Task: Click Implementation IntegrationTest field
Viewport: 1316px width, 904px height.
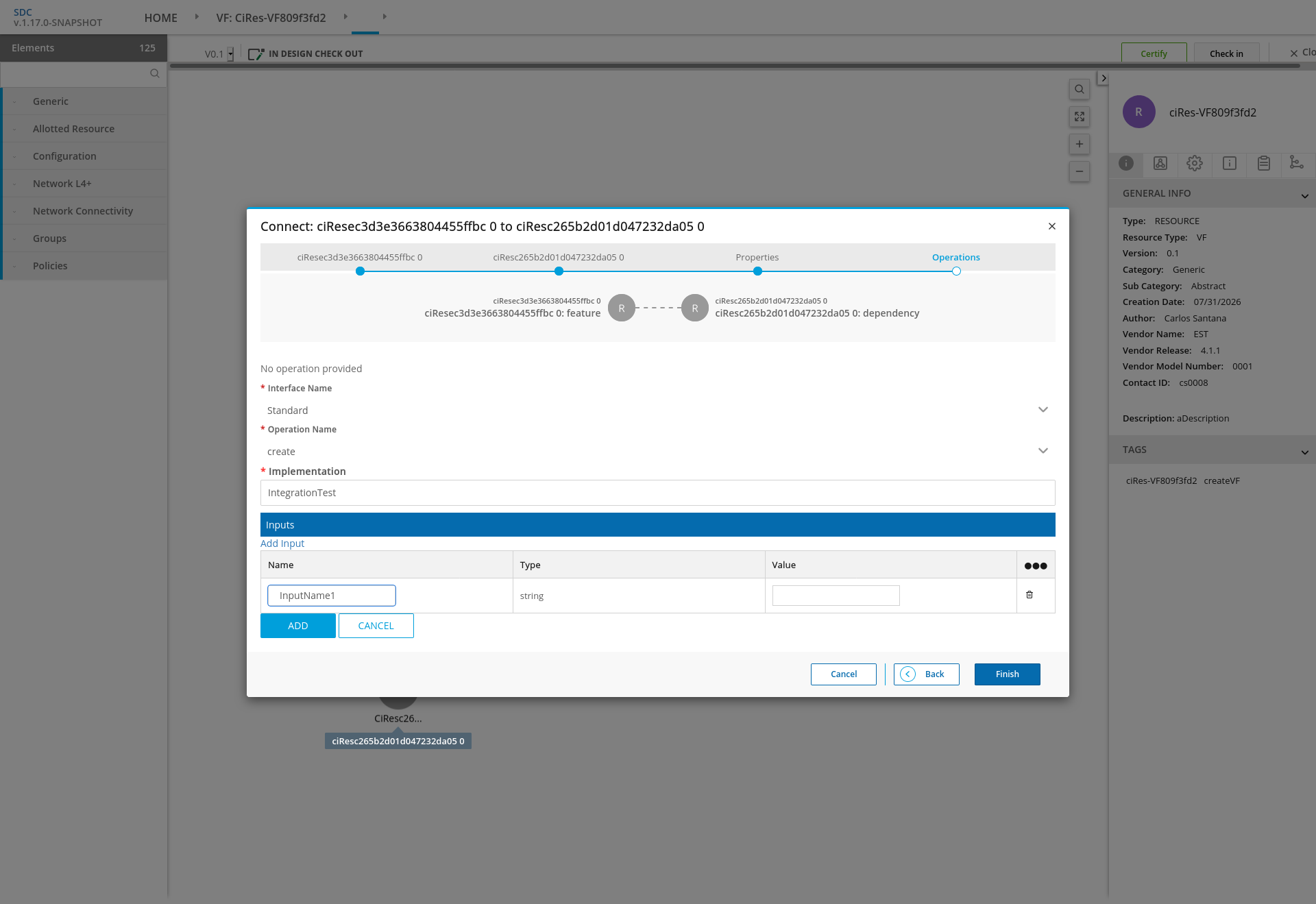Action: click(657, 493)
